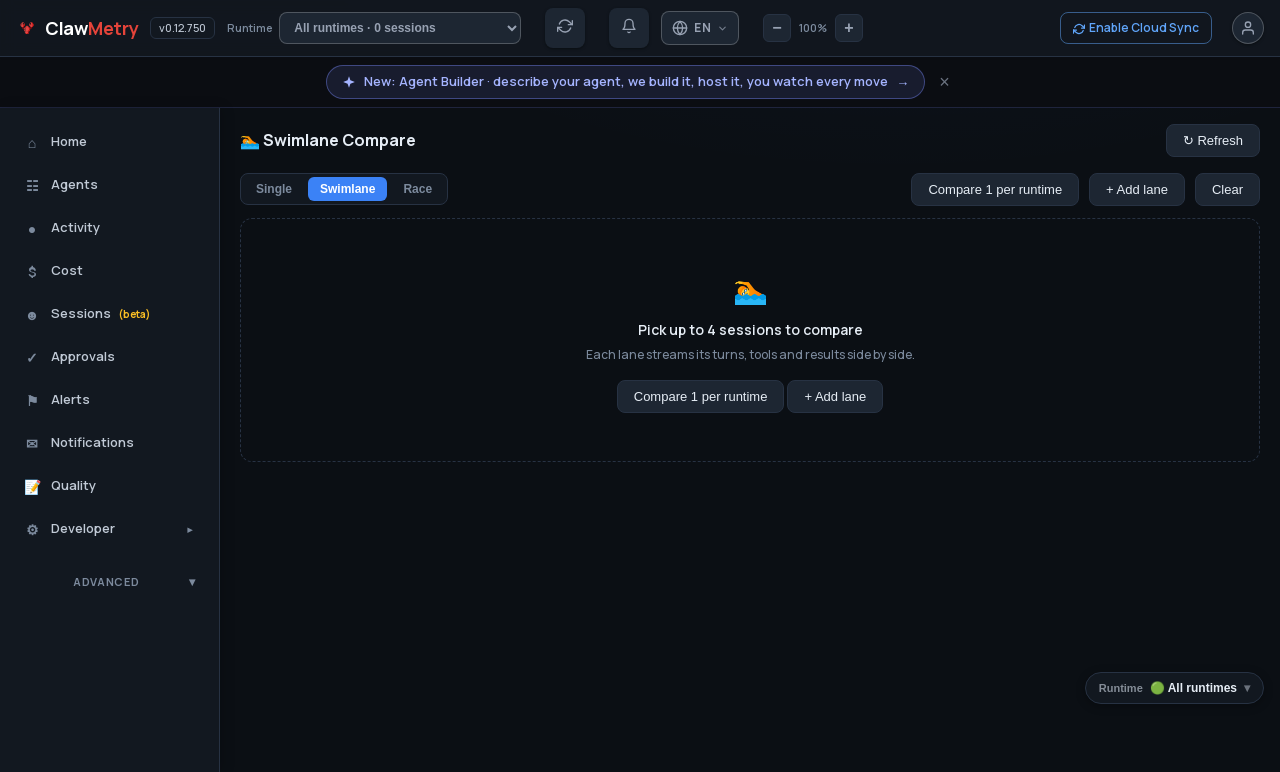
Task: Click the top bar refresh sync icon
Action: click(565, 27)
